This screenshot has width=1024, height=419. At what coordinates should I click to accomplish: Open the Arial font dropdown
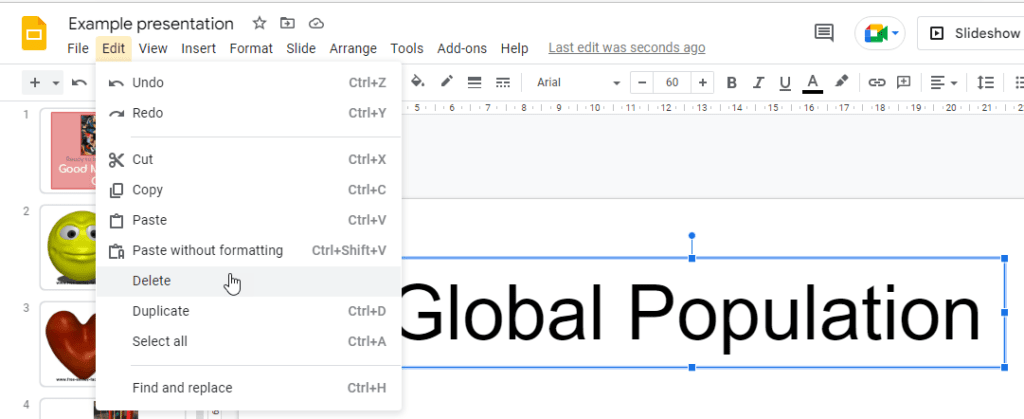click(578, 82)
